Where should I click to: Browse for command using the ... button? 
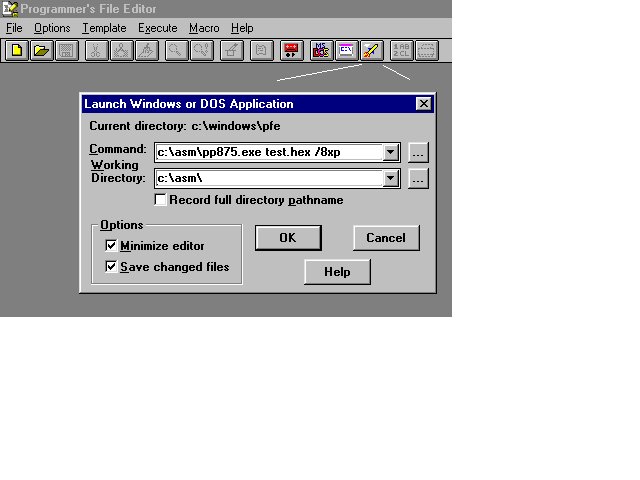pyautogui.click(x=418, y=152)
